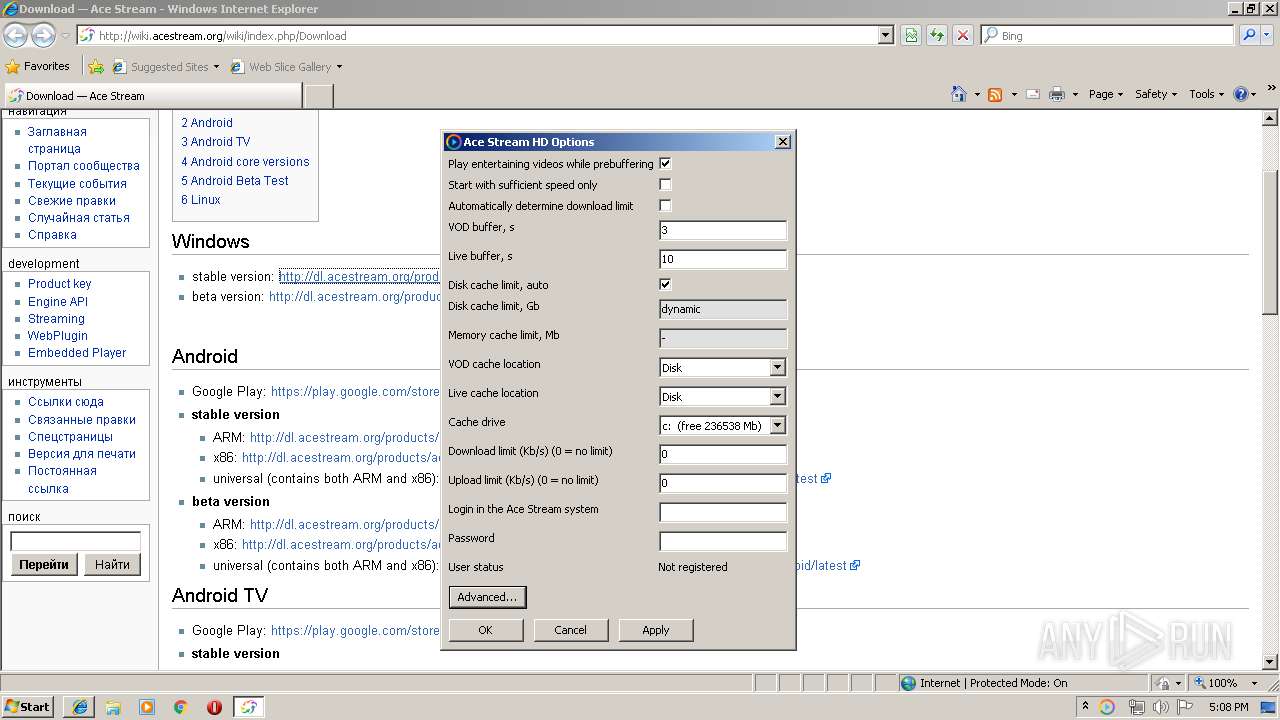Show hidden tray icons arrow
Screen dimensions: 1280x720
pos(1086,707)
